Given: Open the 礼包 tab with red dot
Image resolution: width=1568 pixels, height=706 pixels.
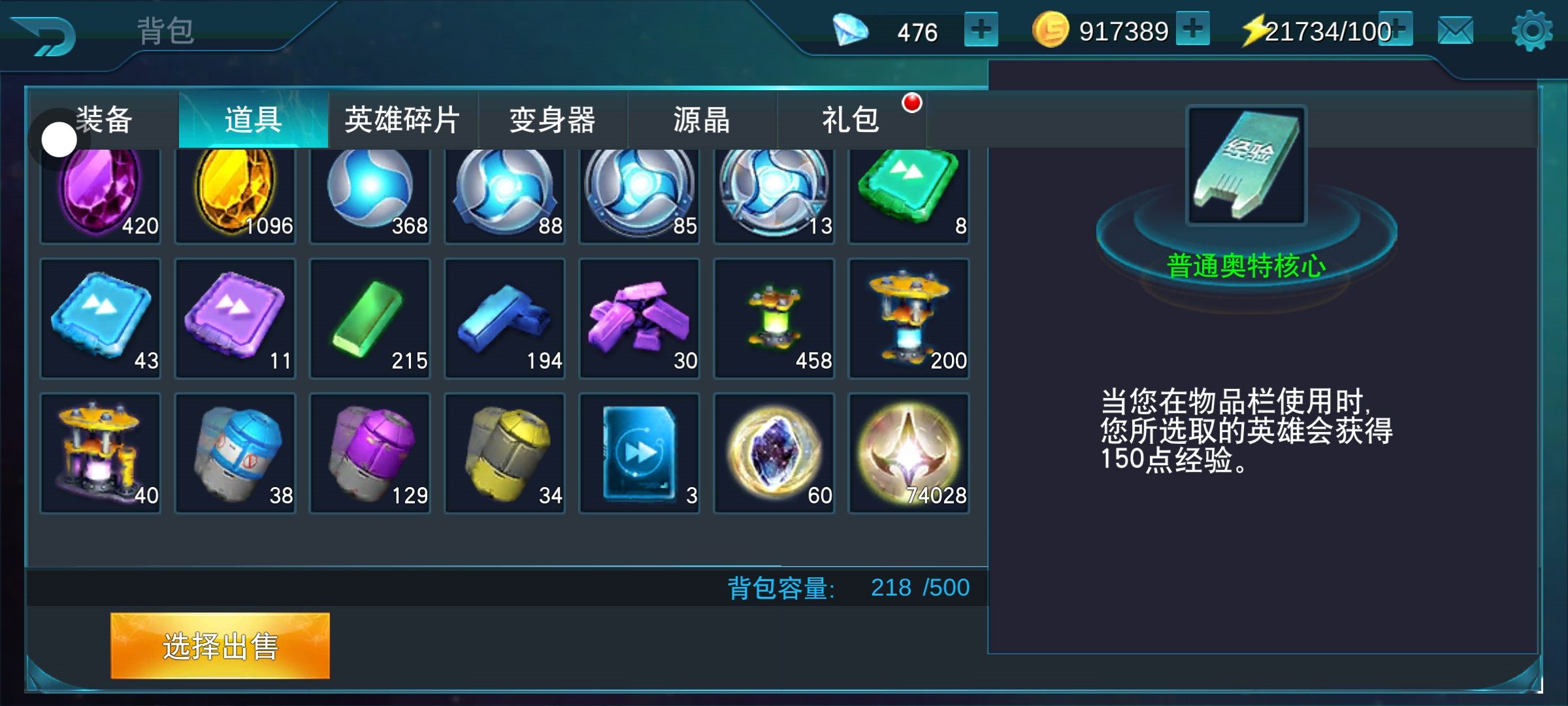Looking at the screenshot, I should (x=851, y=120).
